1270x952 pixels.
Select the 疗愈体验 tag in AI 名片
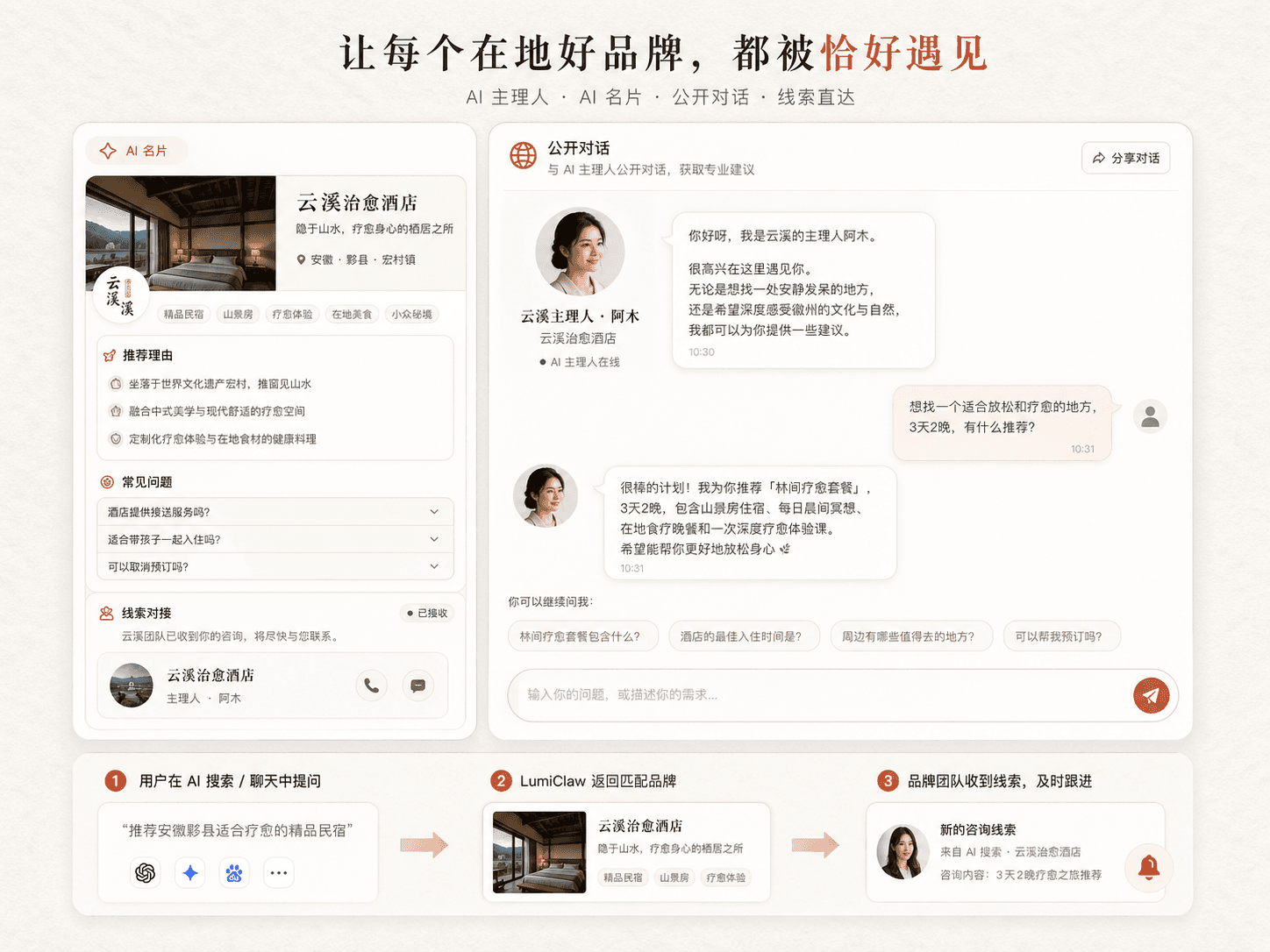[292, 314]
